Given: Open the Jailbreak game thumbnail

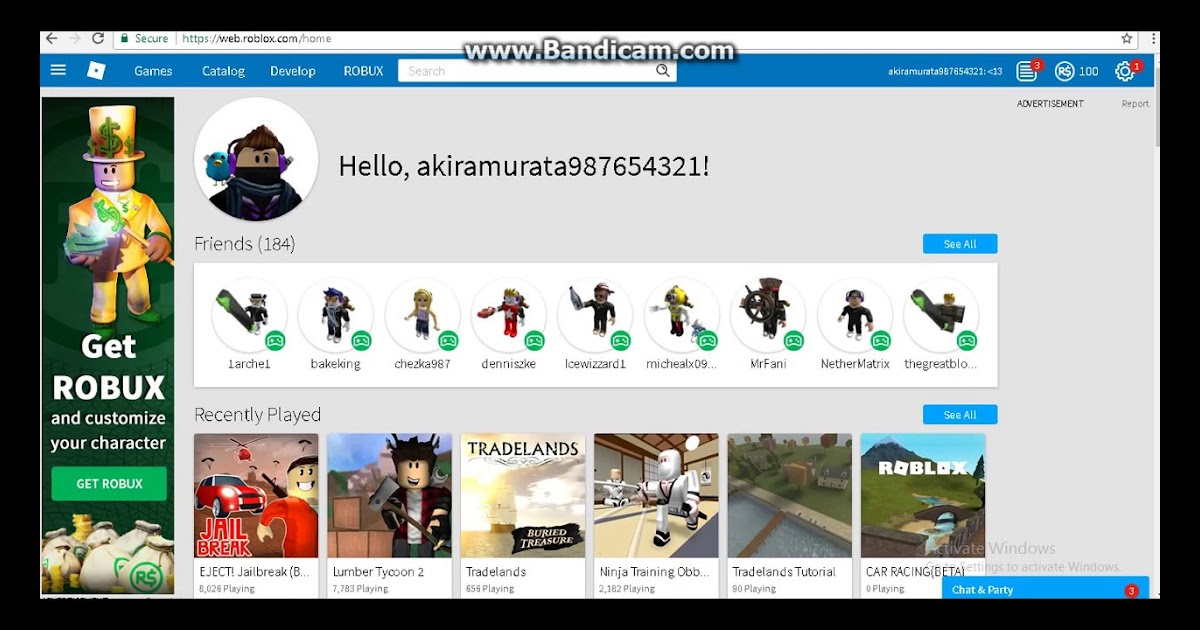Looking at the screenshot, I should 256,496.
